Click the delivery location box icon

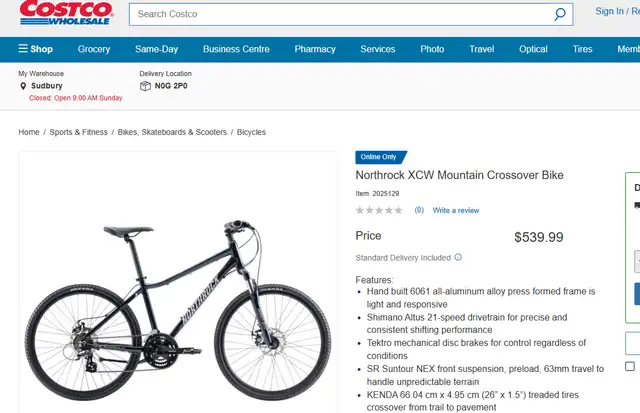145,86
